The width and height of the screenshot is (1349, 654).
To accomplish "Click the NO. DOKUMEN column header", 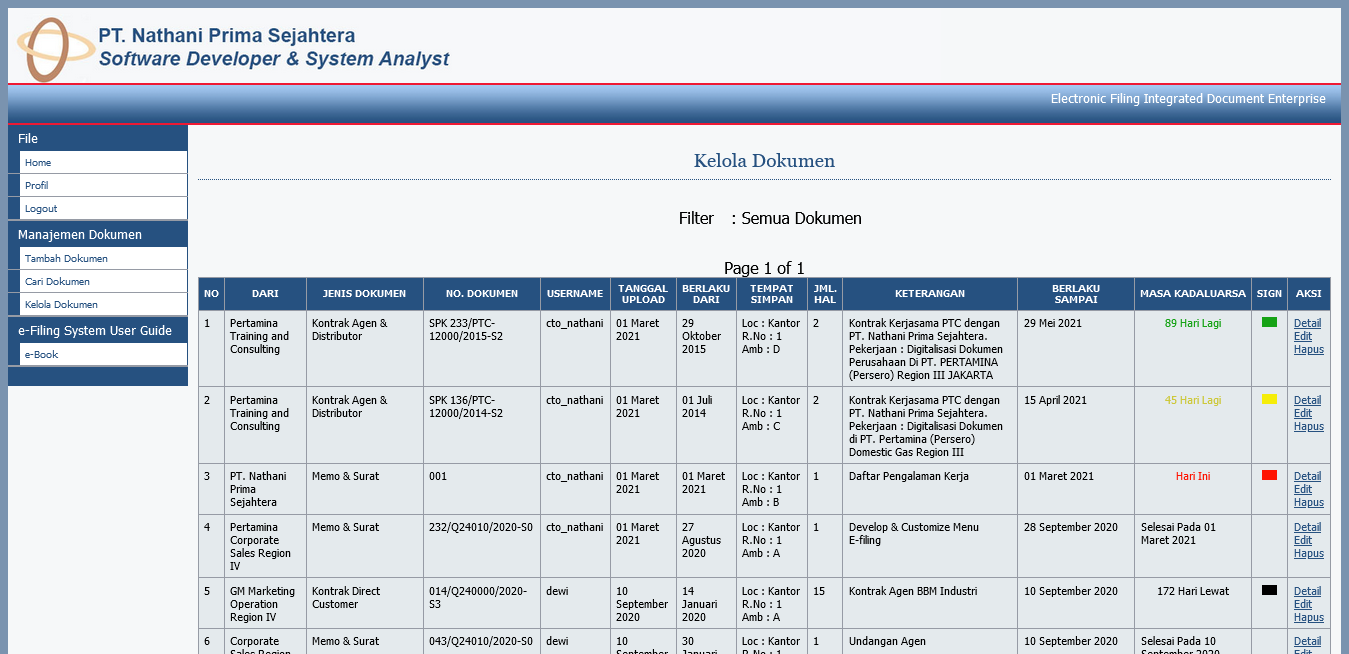I will click(482, 294).
